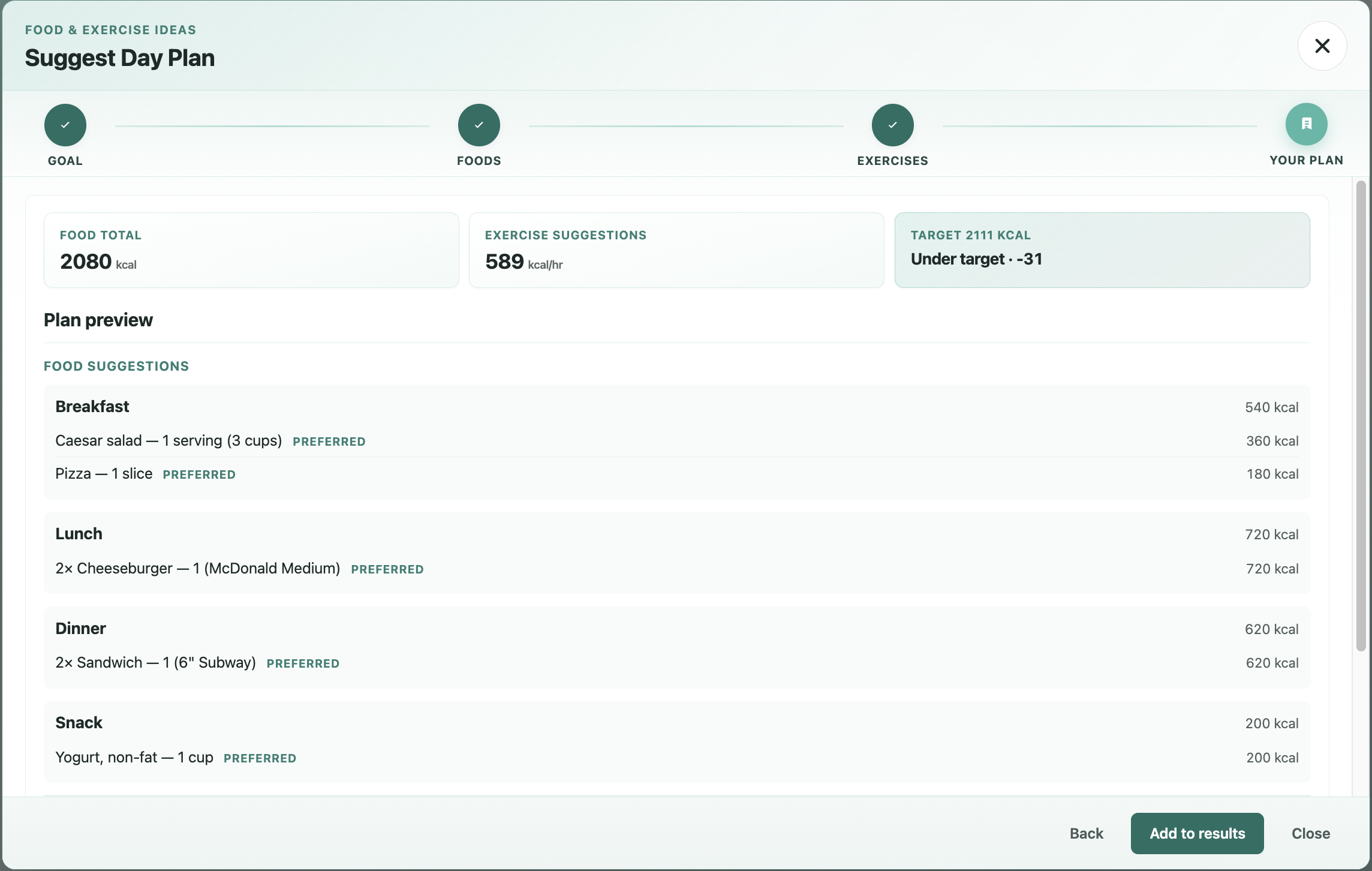This screenshot has width=1372, height=871.
Task: Click the Foods step checkmark icon
Action: (479, 125)
